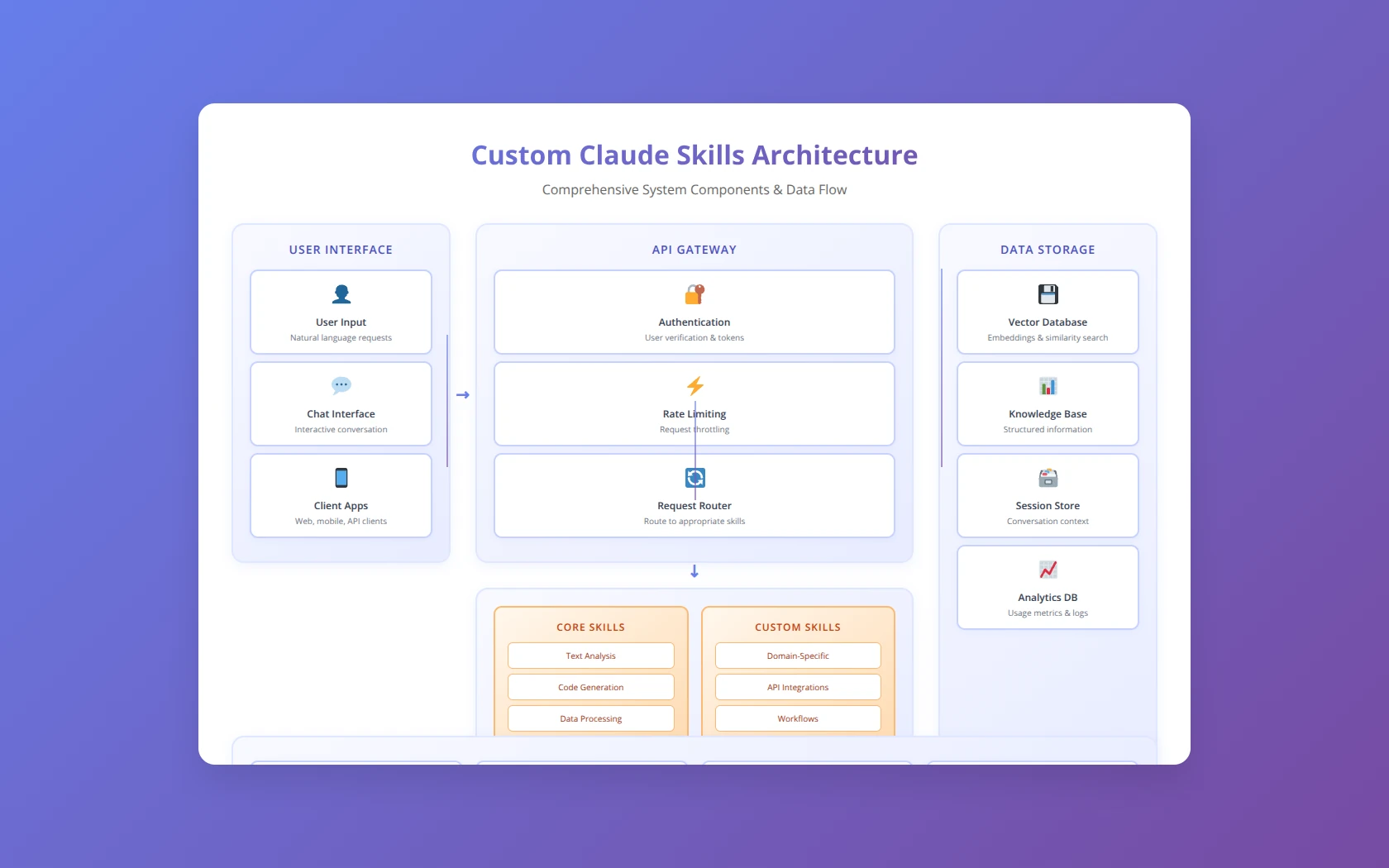Click the Request Router arrows icon

(694, 478)
